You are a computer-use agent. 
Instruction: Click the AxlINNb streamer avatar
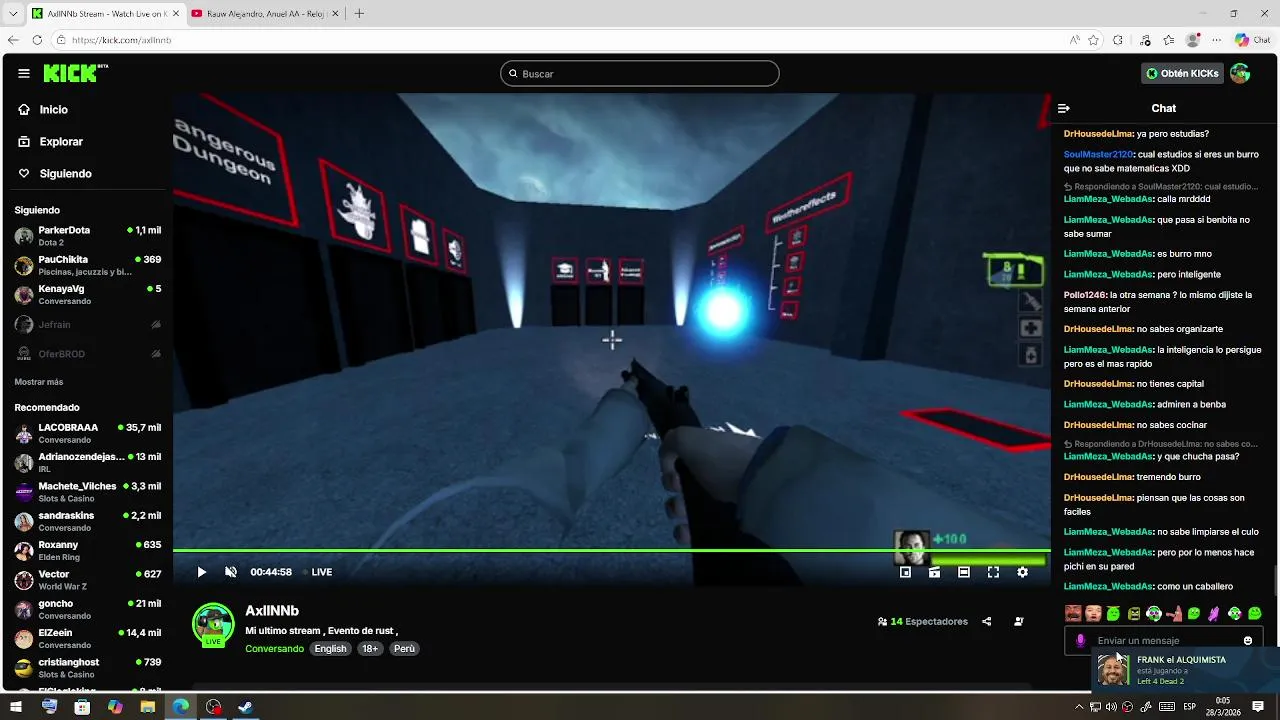tap(213, 624)
